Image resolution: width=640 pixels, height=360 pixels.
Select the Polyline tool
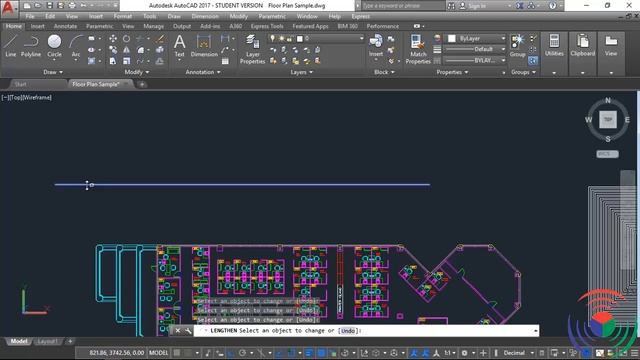pyautogui.click(x=31, y=46)
